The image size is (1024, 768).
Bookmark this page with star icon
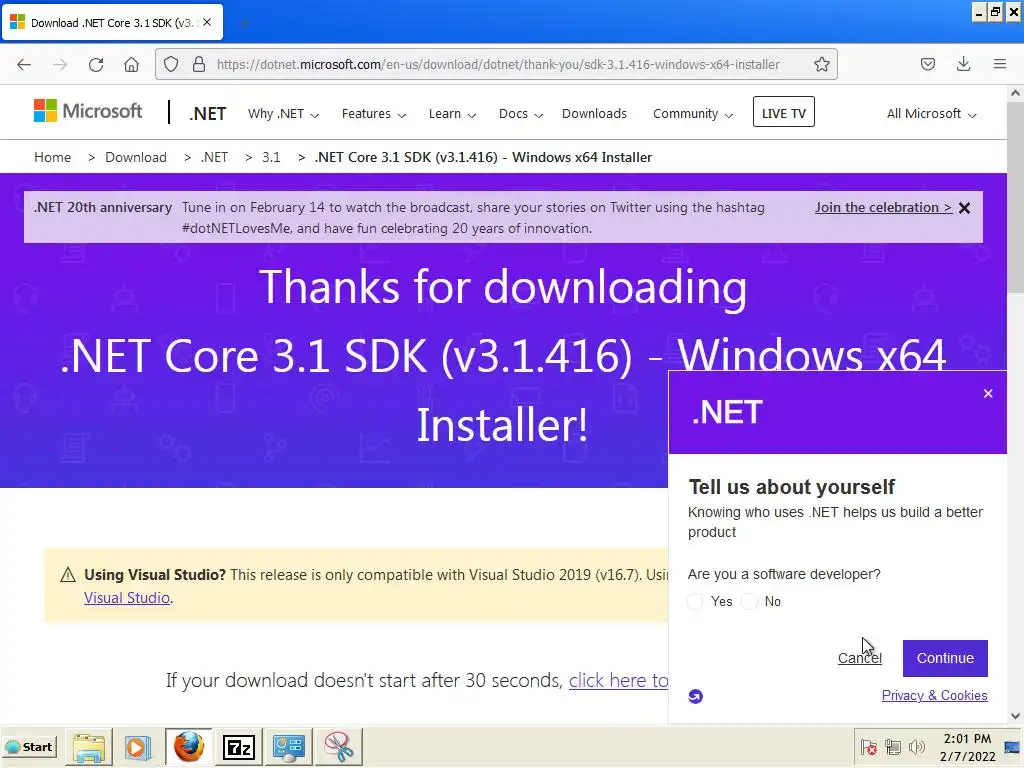pyautogui.click(x=822, y=64)
